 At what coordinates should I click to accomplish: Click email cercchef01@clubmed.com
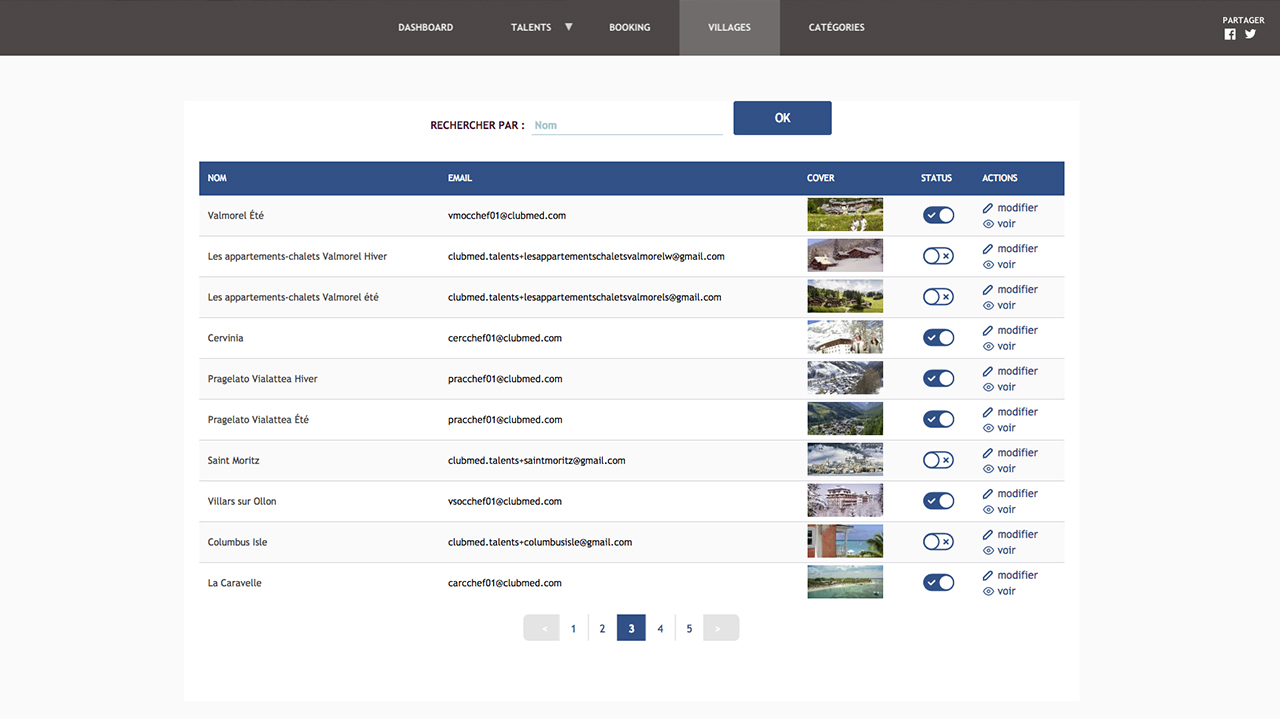coord(505,338)
